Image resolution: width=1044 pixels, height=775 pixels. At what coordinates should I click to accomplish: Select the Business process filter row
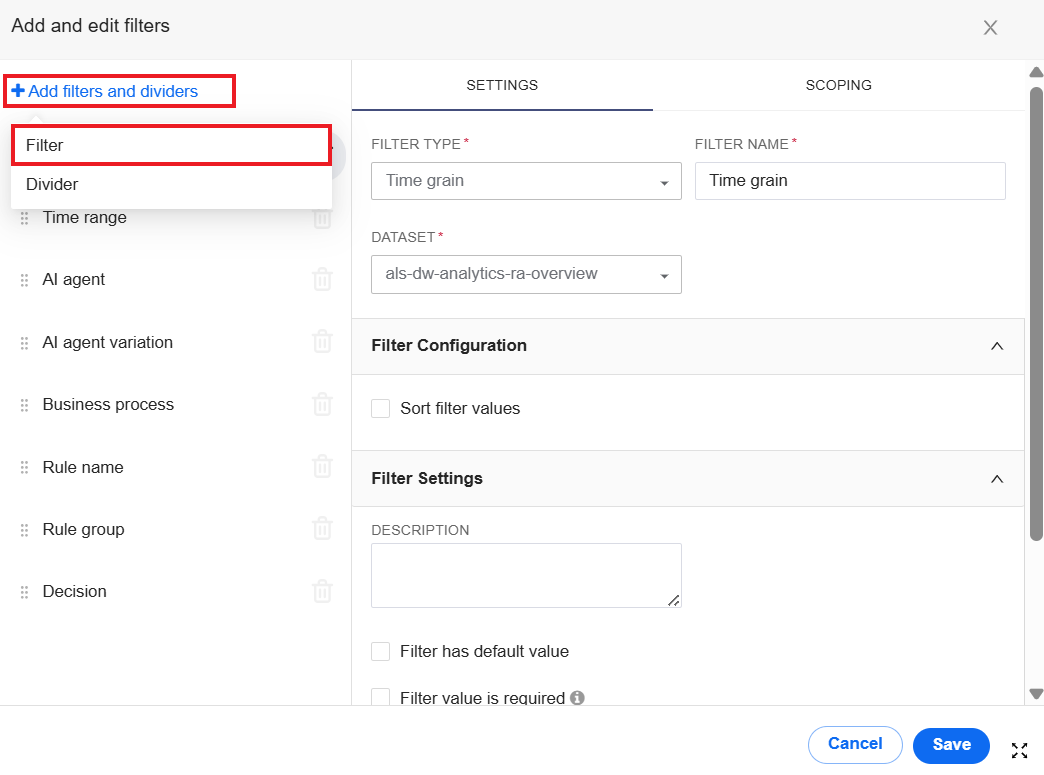pos(176,404)
